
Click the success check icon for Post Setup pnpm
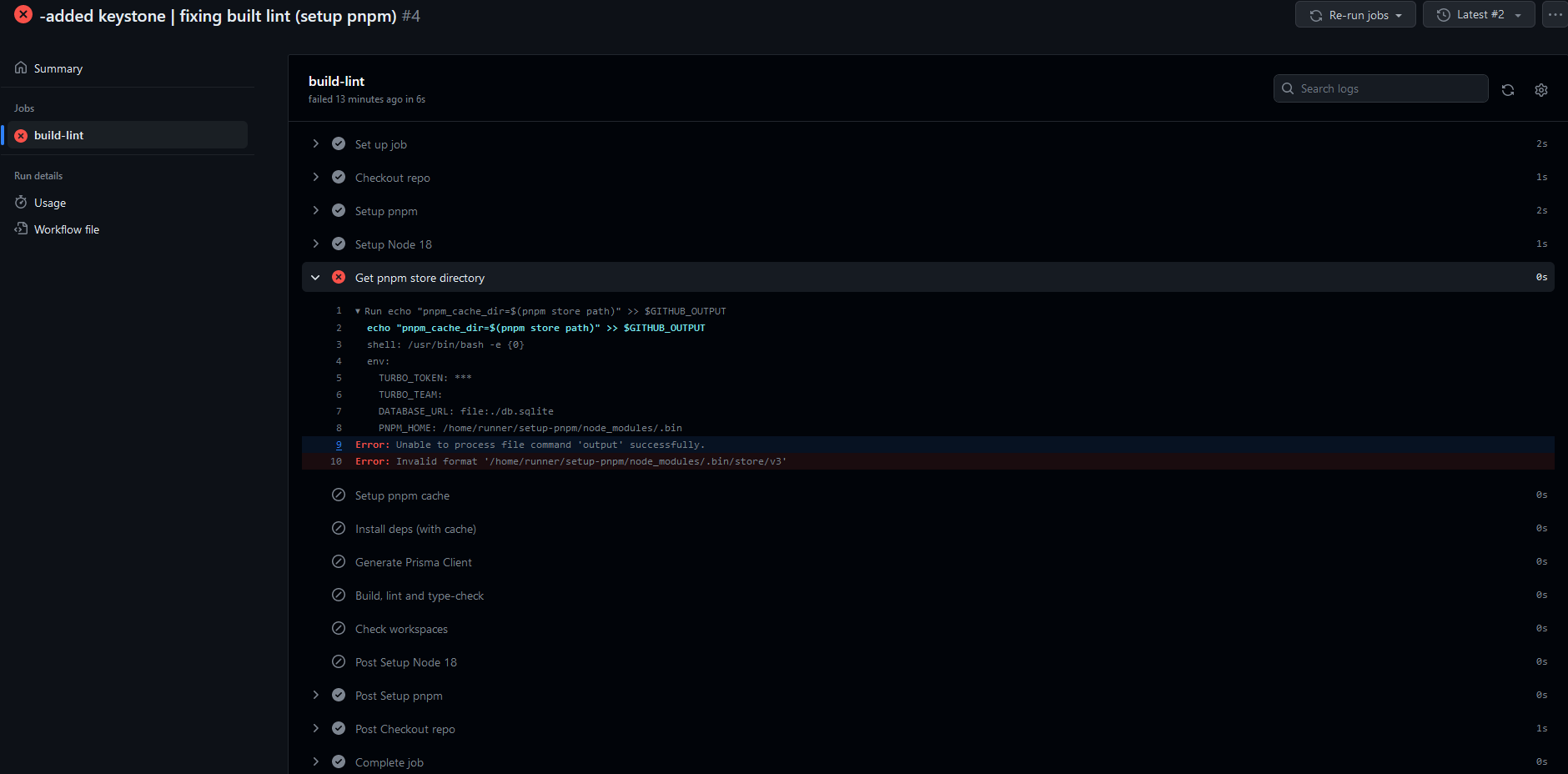point(339,695)
